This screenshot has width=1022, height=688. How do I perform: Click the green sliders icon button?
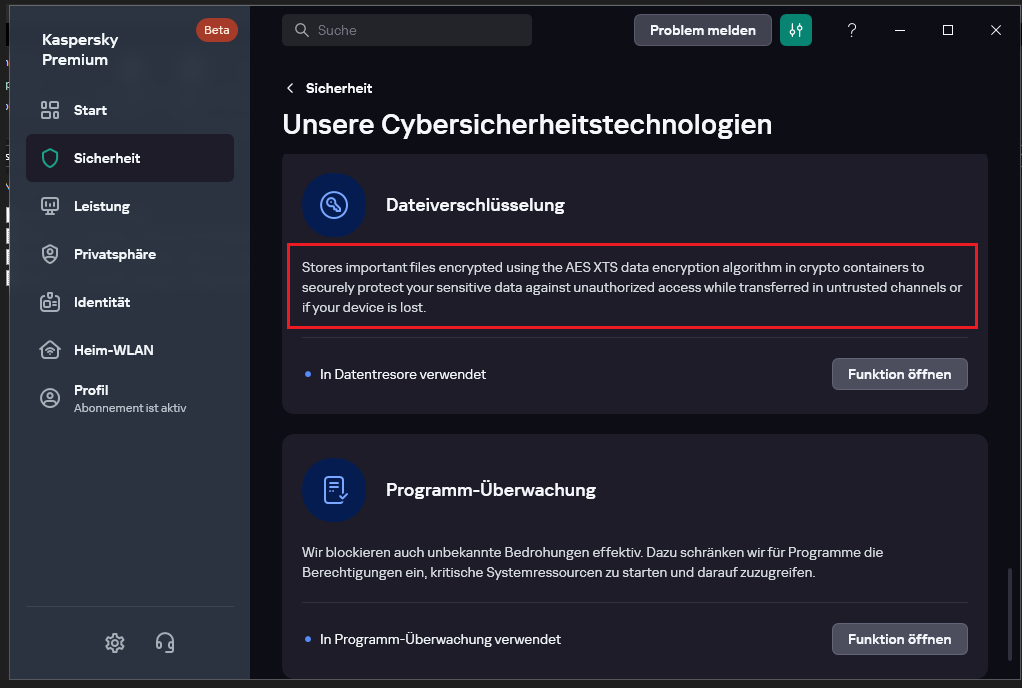tap(796, 30)
